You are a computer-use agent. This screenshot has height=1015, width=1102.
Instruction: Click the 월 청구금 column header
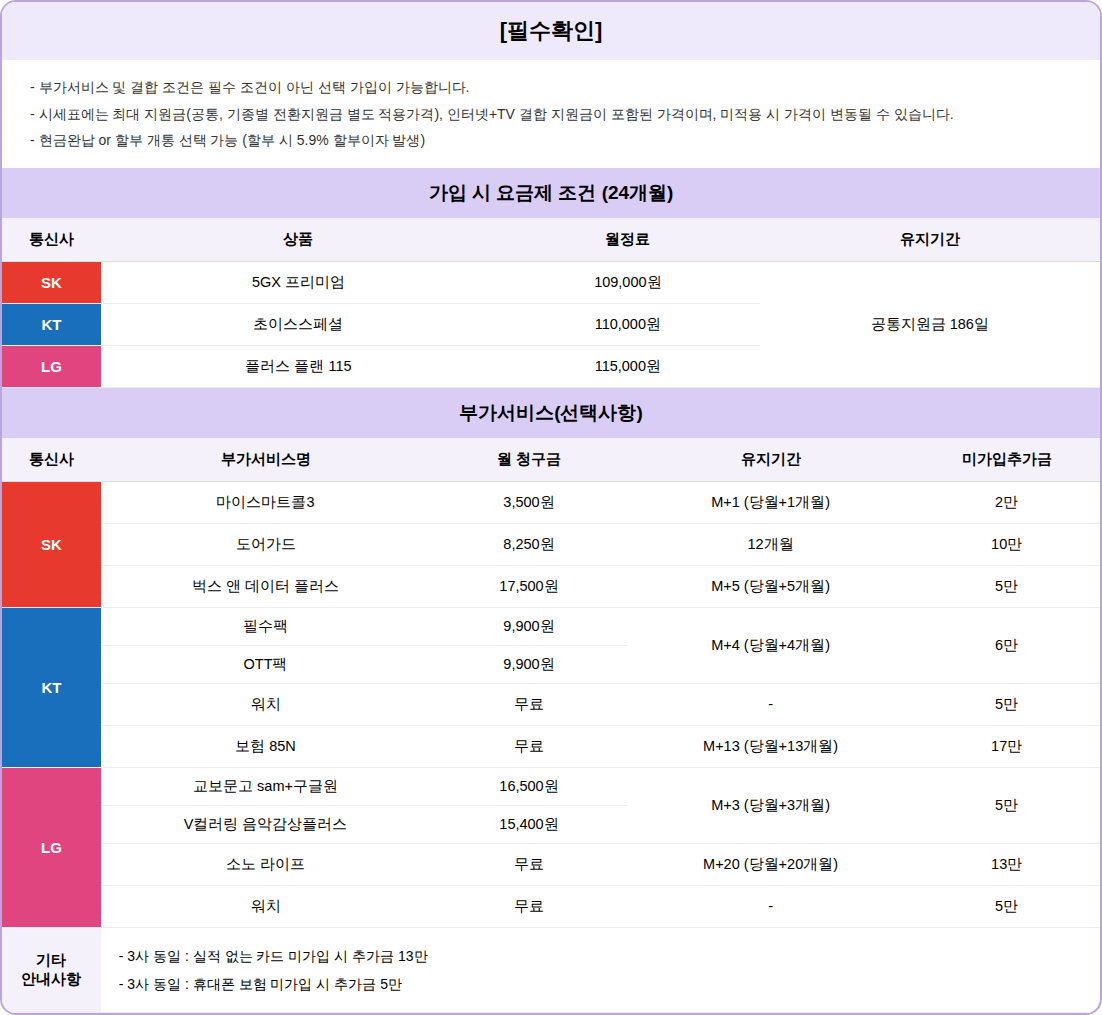click(529, 460)
